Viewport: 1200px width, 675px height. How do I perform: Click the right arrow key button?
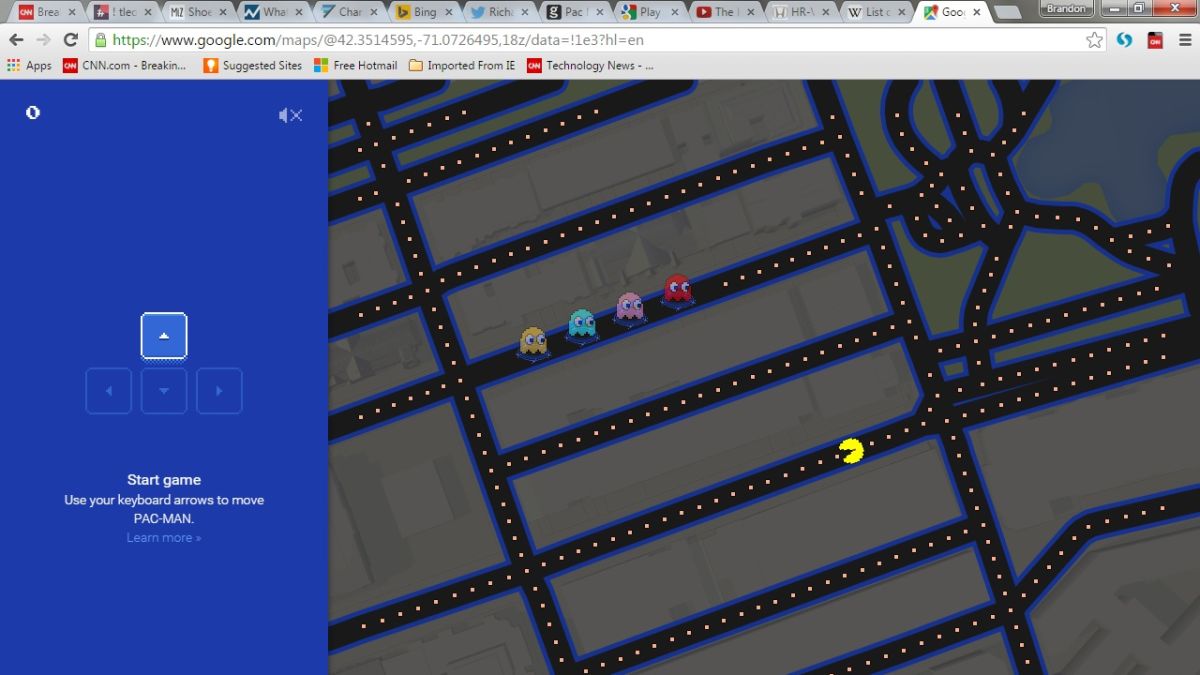click(x=219, y=391)
